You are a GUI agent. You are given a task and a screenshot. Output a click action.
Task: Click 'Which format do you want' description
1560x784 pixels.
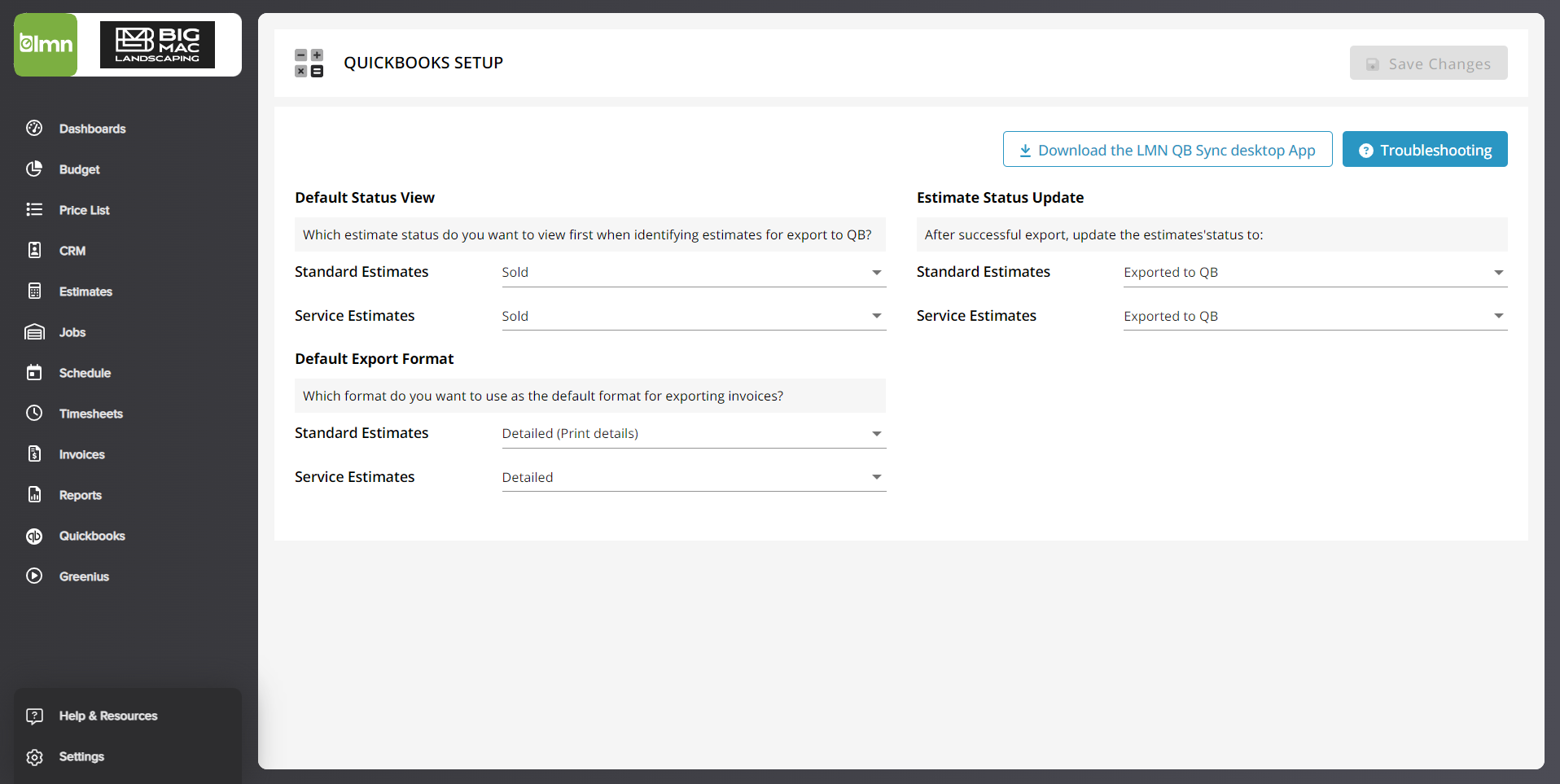click(543, 396)
